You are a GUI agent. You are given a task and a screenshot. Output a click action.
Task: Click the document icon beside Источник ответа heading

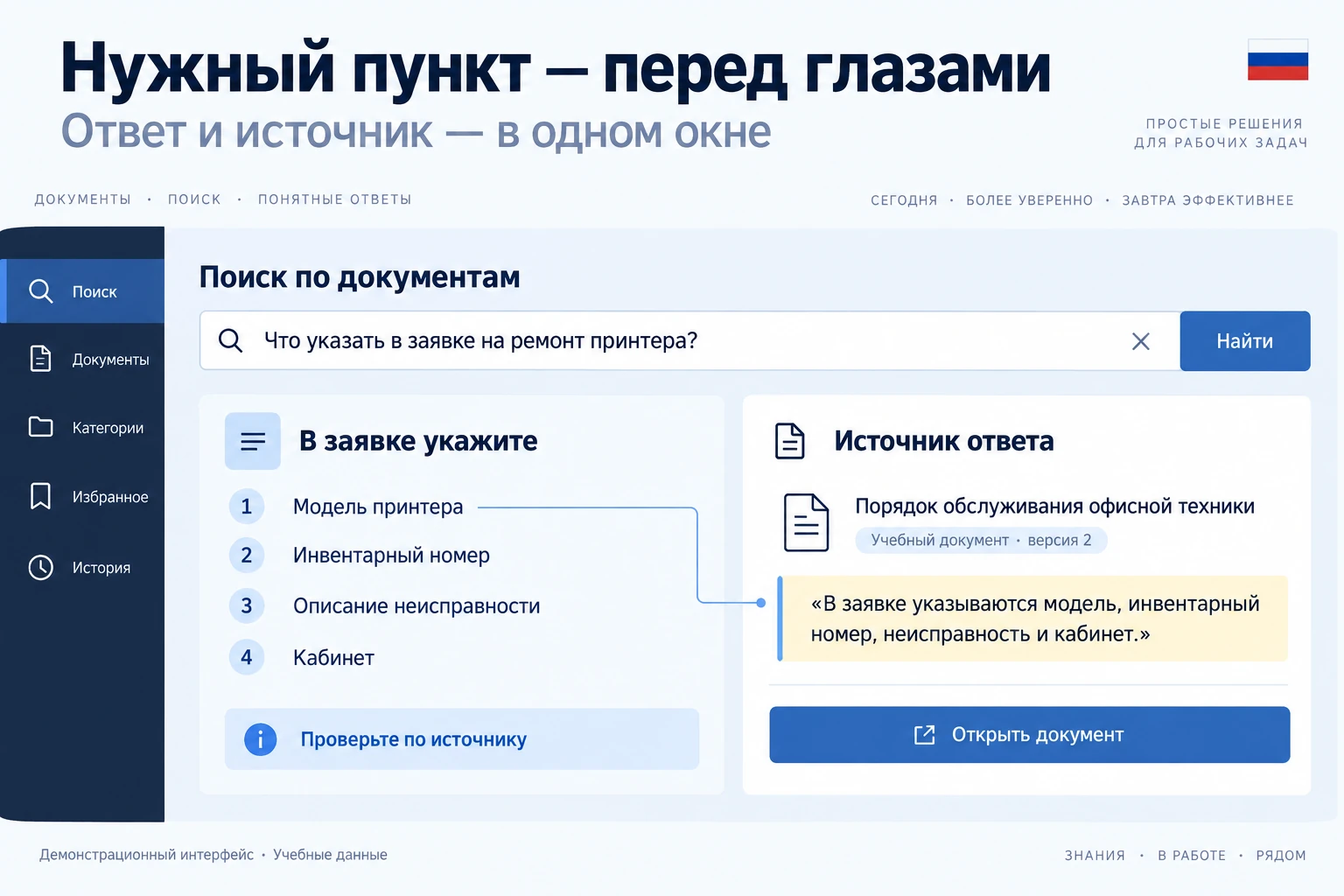click(790, 441)
